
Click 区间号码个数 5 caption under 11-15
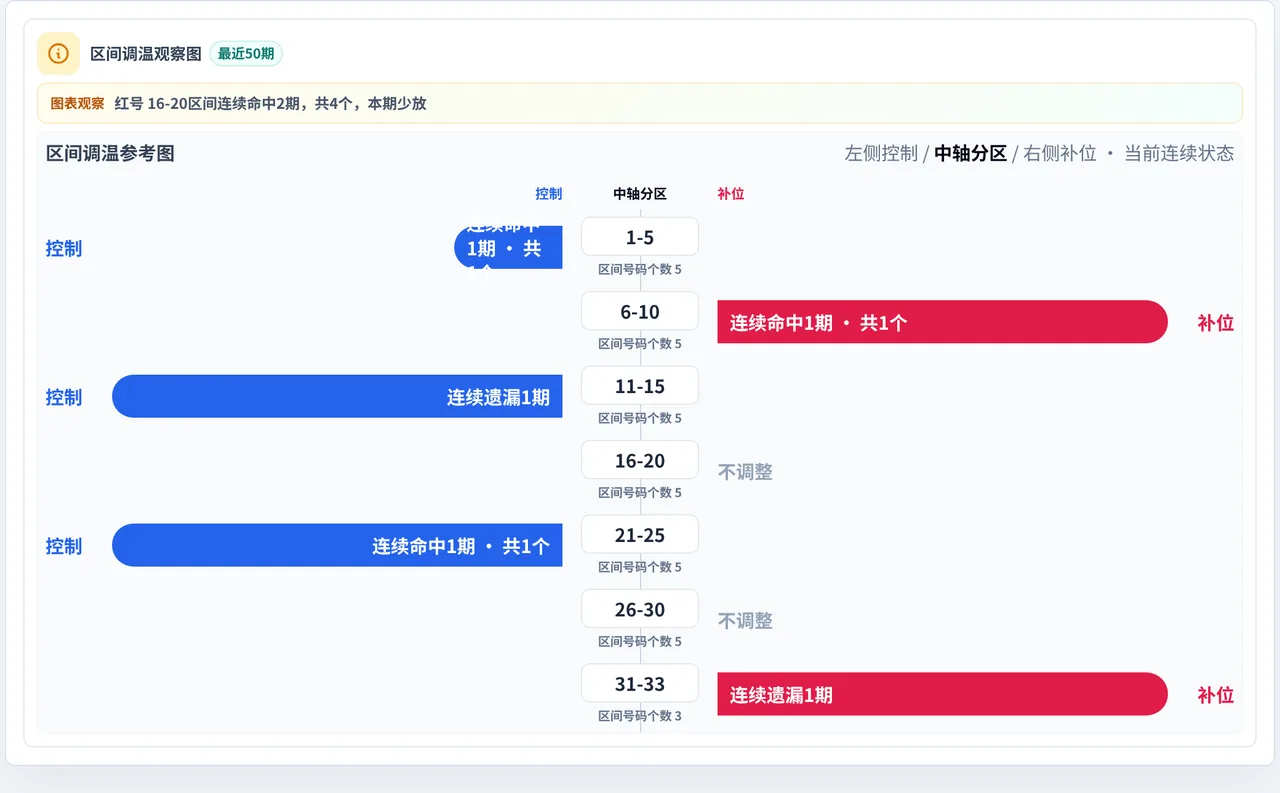pyautogui.click(x=640, y=418)
